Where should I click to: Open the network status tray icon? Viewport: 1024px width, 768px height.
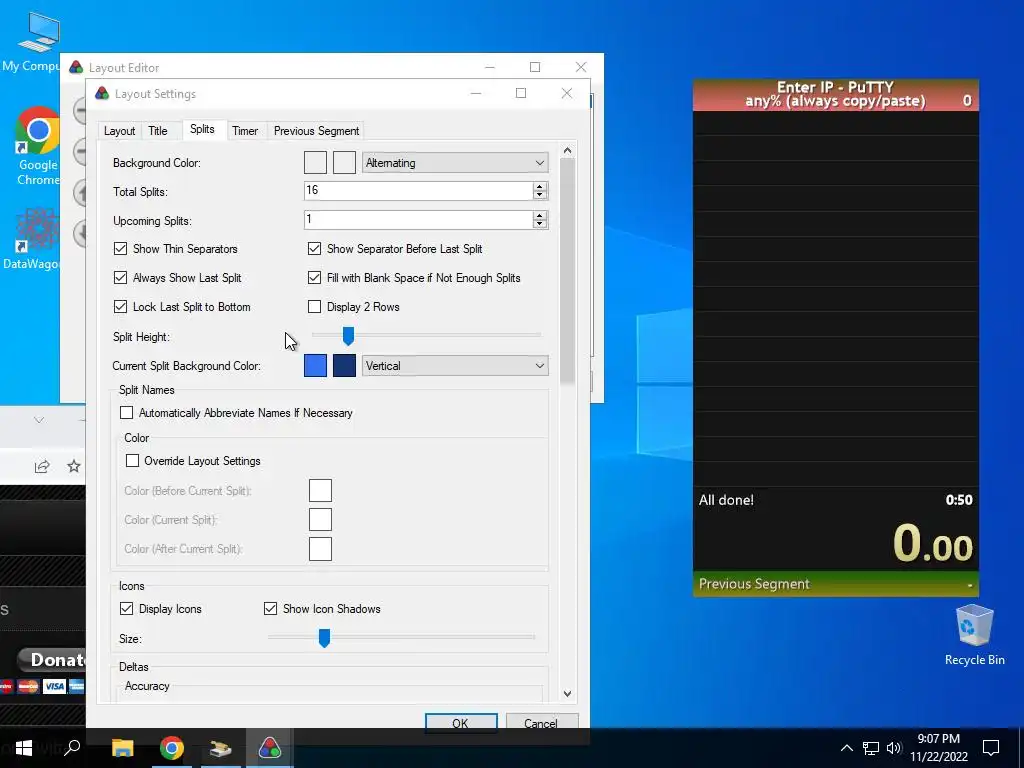coord(871,748)
